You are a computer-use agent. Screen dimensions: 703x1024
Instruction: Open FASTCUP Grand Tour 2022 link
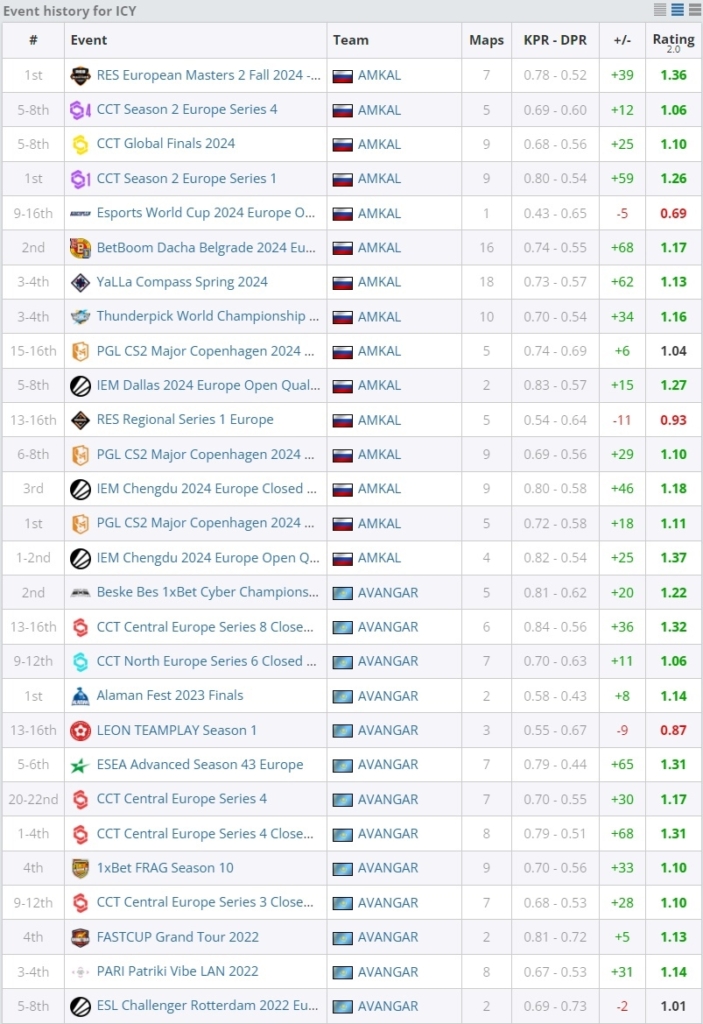(178, 937)
